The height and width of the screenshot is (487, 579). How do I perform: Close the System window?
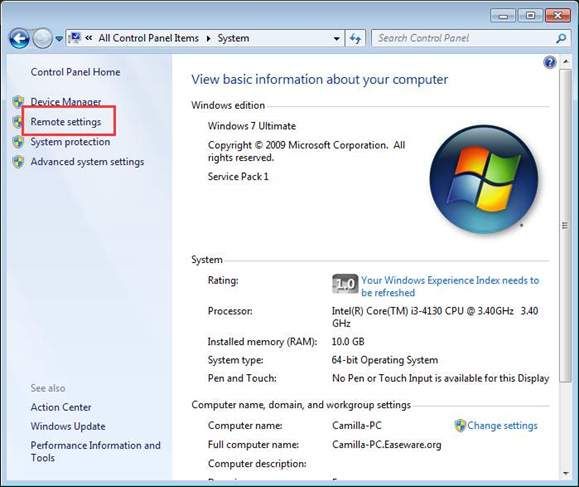point(558,16)
